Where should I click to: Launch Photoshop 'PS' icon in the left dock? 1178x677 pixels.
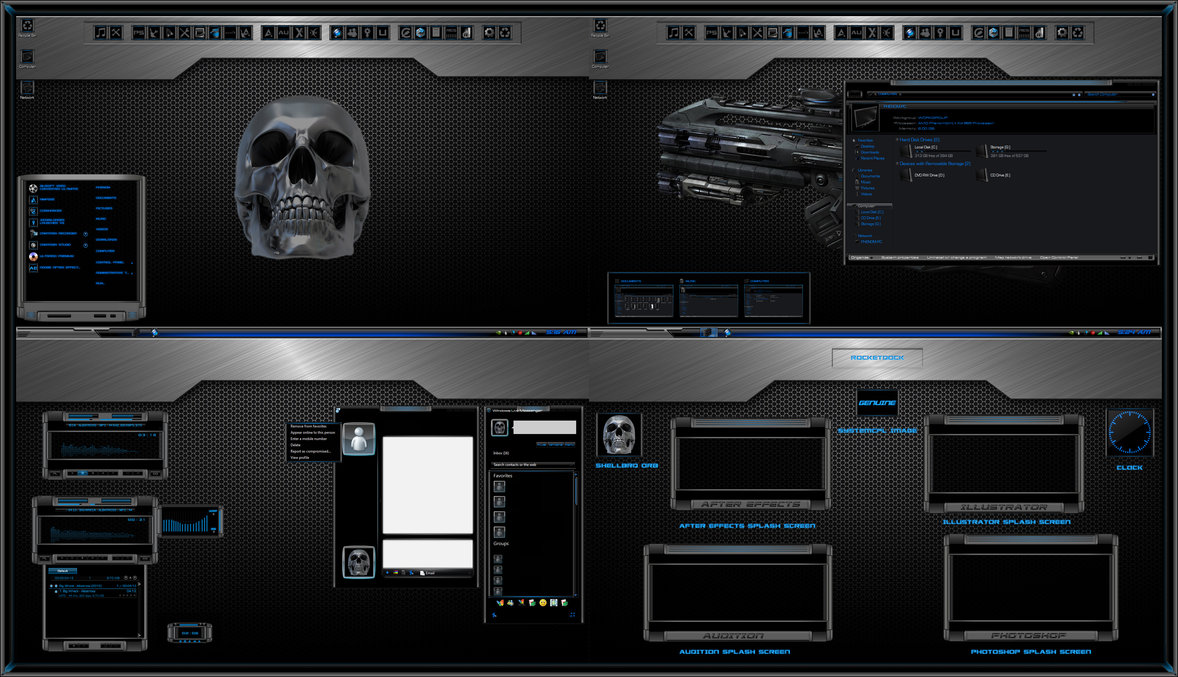(x=139, y=33)
